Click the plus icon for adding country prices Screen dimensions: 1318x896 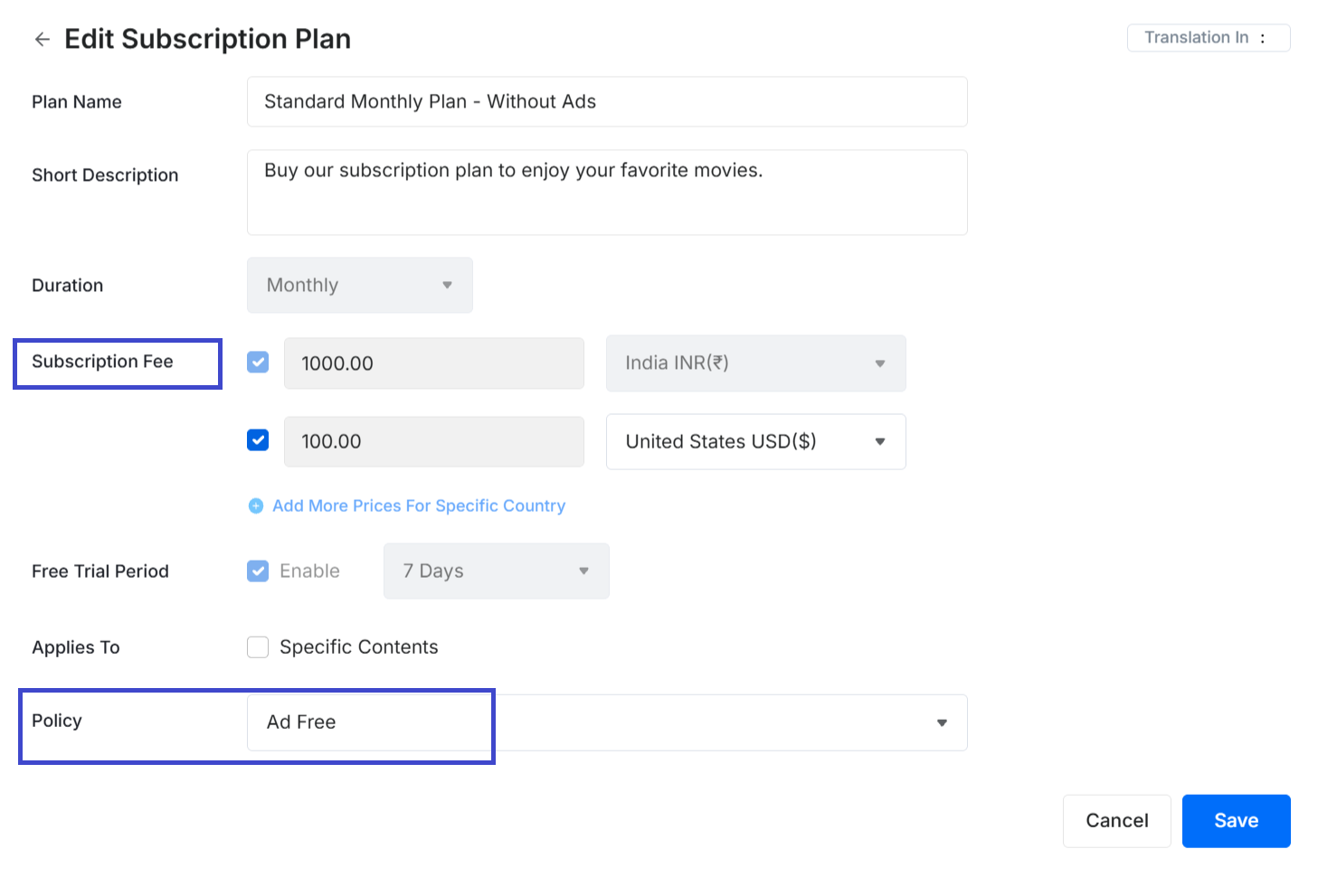click(x=256, y=506)
